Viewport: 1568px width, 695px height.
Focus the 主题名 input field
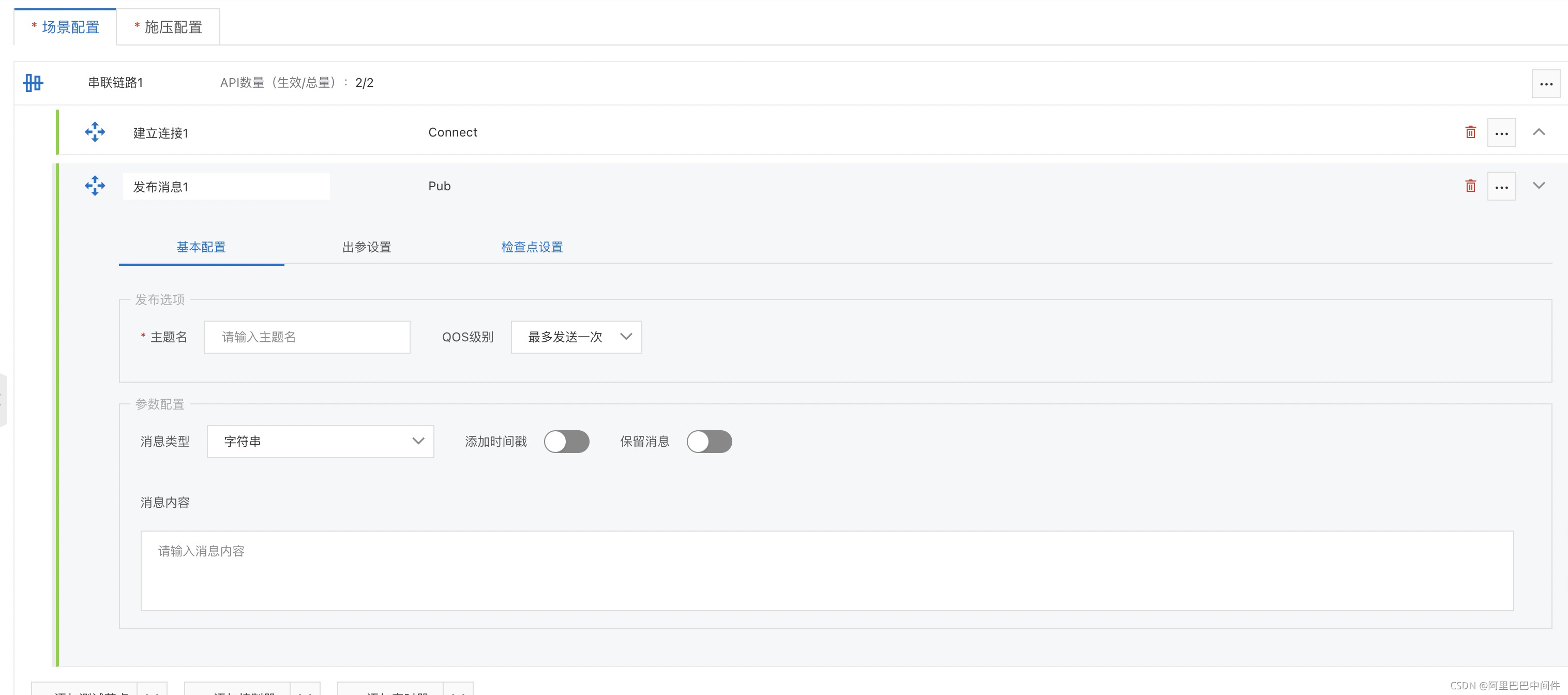[x=307, y=337]
